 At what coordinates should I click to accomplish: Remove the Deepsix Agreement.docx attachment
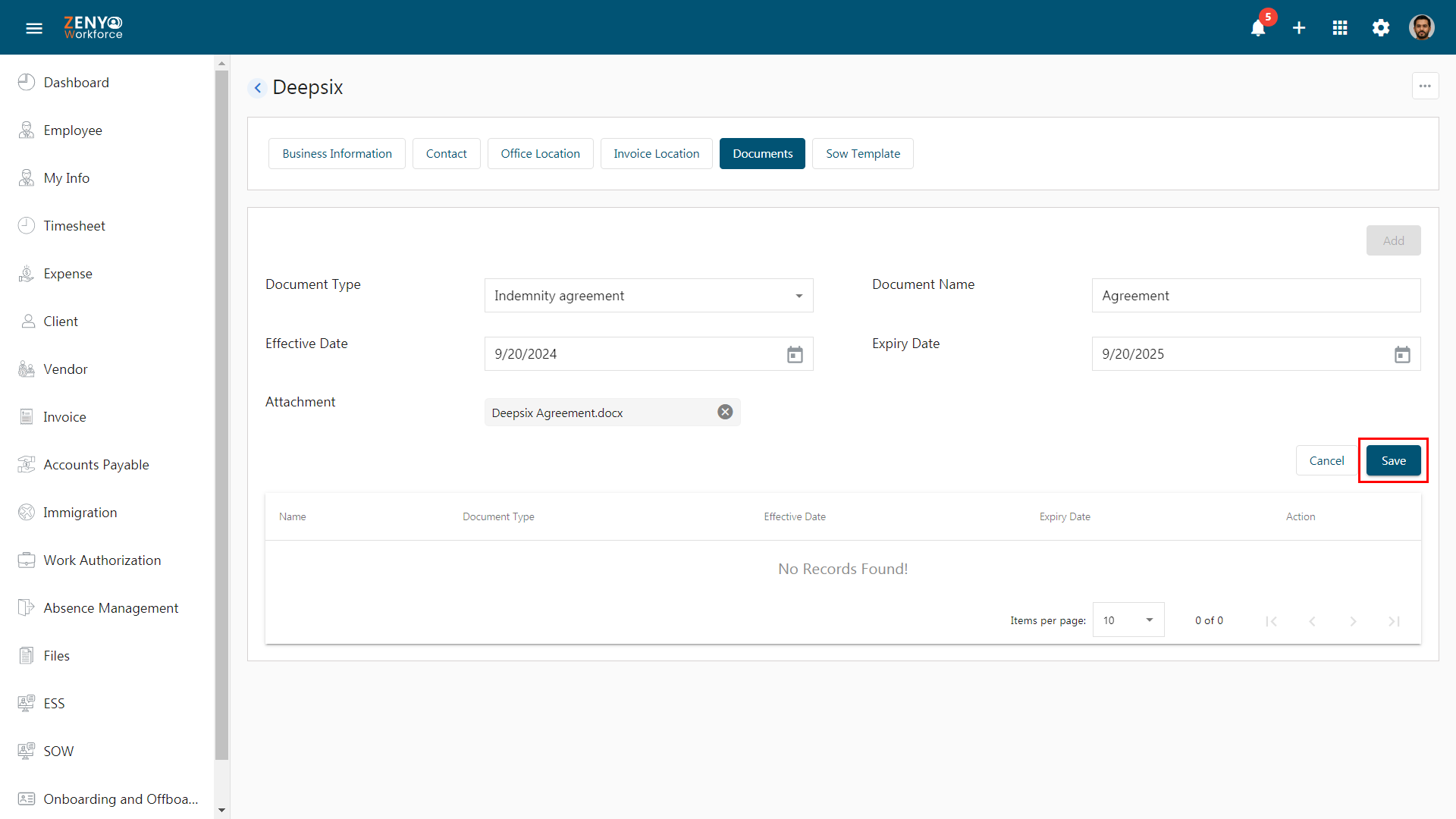click(726, 412)
